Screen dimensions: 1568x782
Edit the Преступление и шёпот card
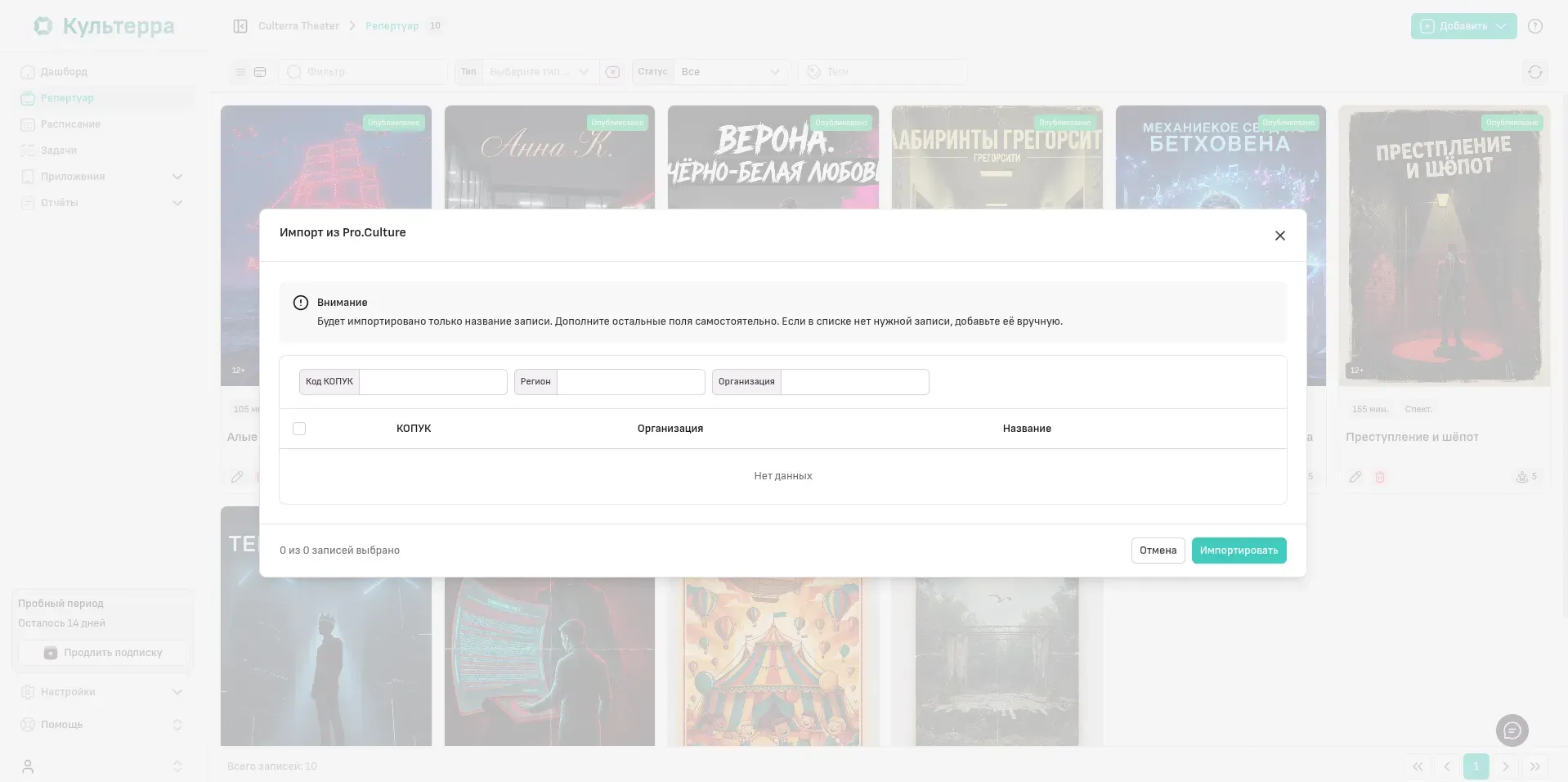[x=1355, y=477]
